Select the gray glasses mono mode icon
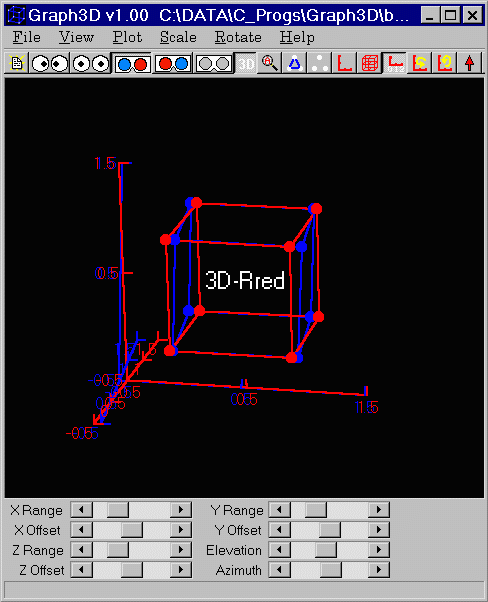 (x=214, y=63)
